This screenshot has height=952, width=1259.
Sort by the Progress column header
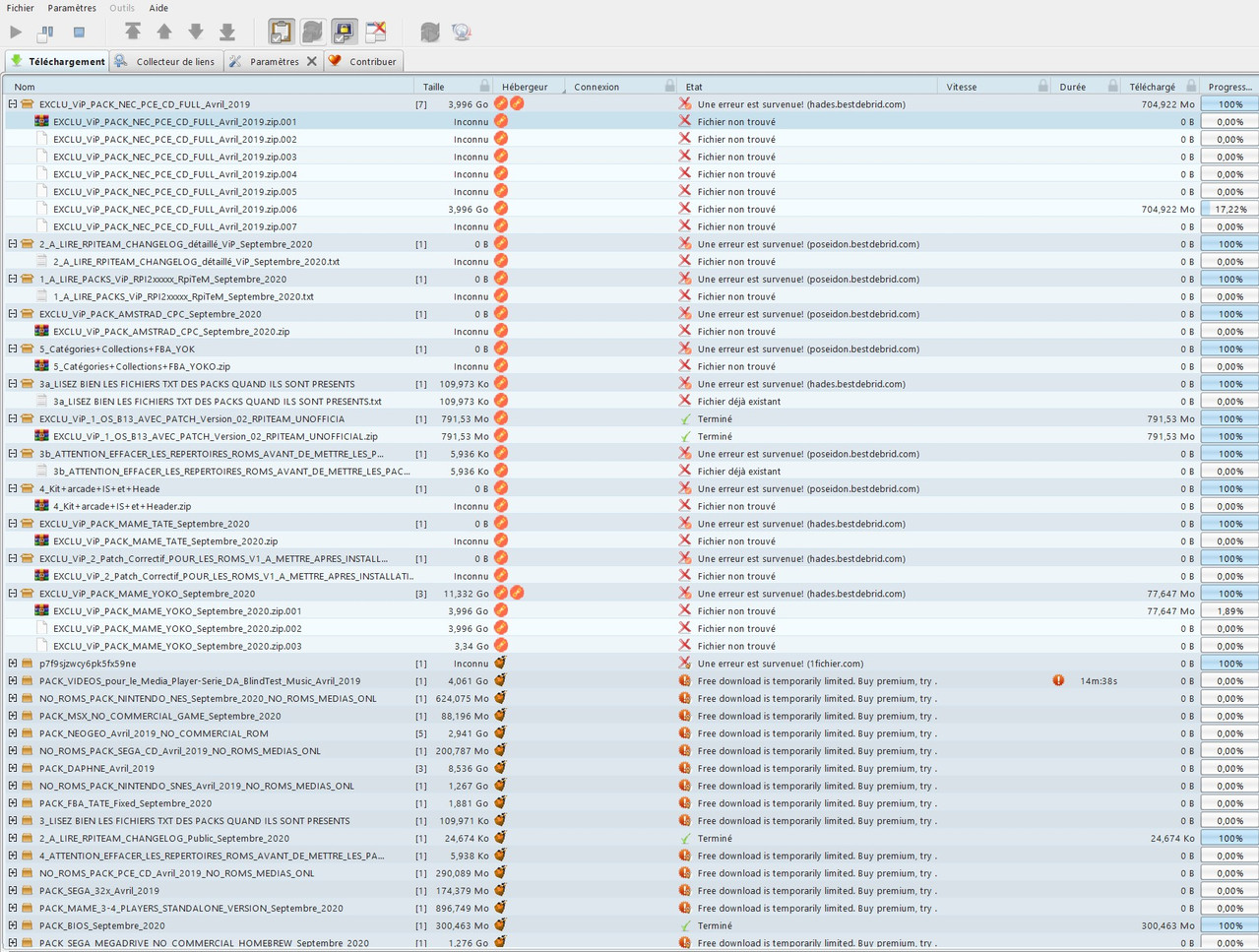point(1229,87)
